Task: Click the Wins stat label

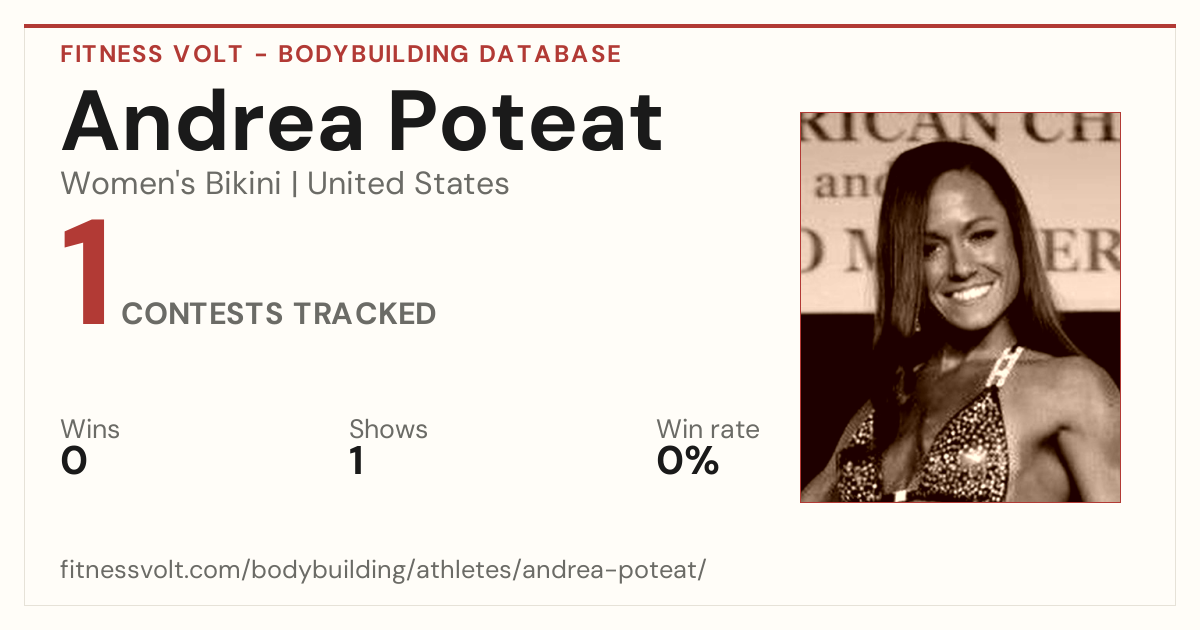Action: [x=90, y=430]
